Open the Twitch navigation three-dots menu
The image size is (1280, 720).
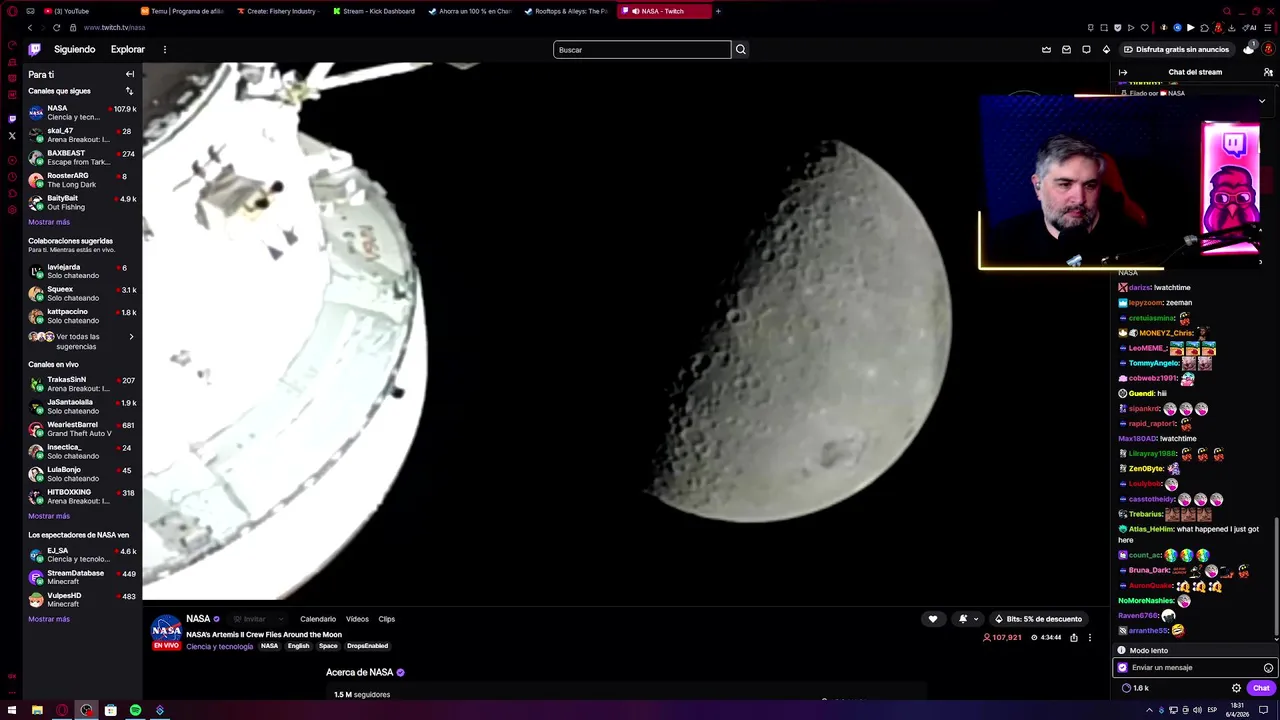[x=165, y=49]
